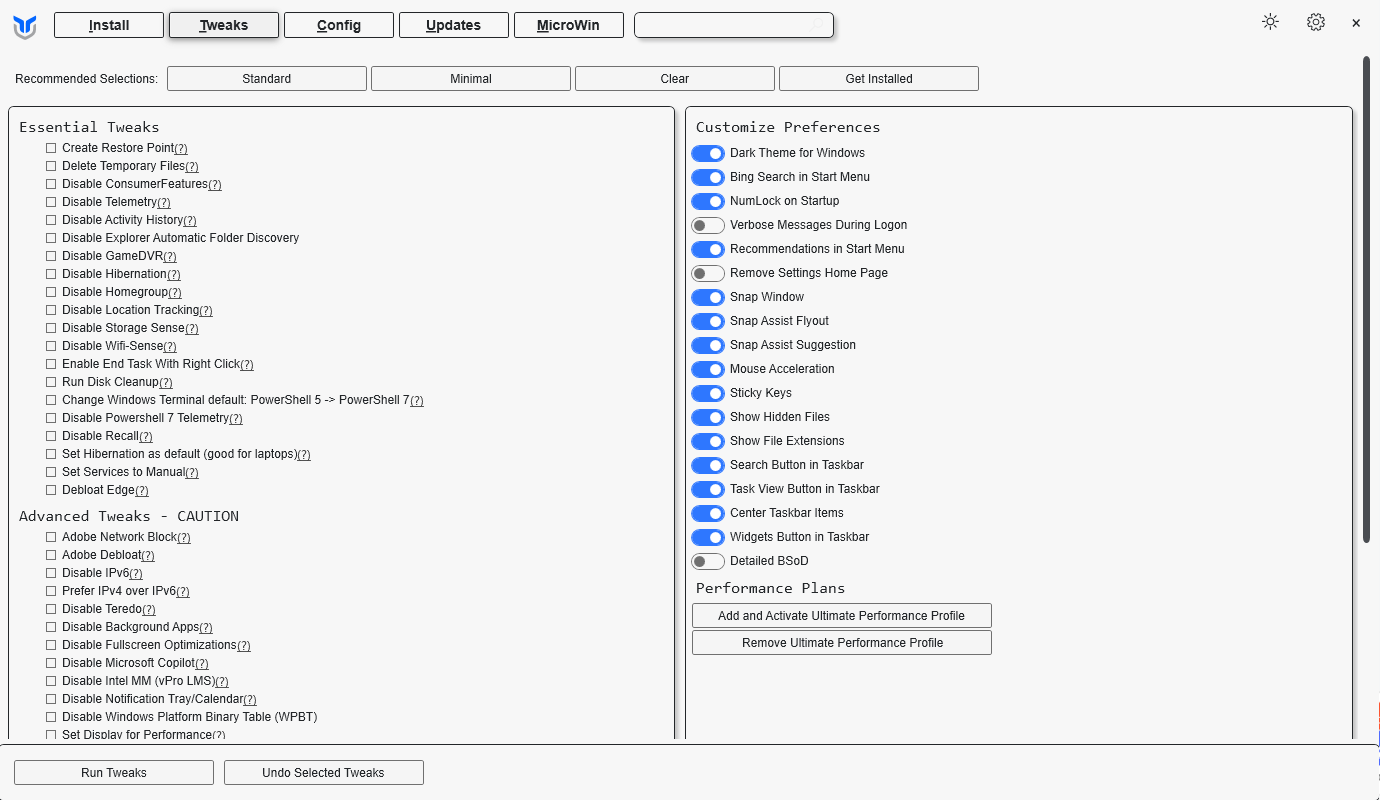Open help (?) for Run Disk Cleanup
Image resolution: width=1380 pixels, height=800 pixels.
[x=166, y=382]
